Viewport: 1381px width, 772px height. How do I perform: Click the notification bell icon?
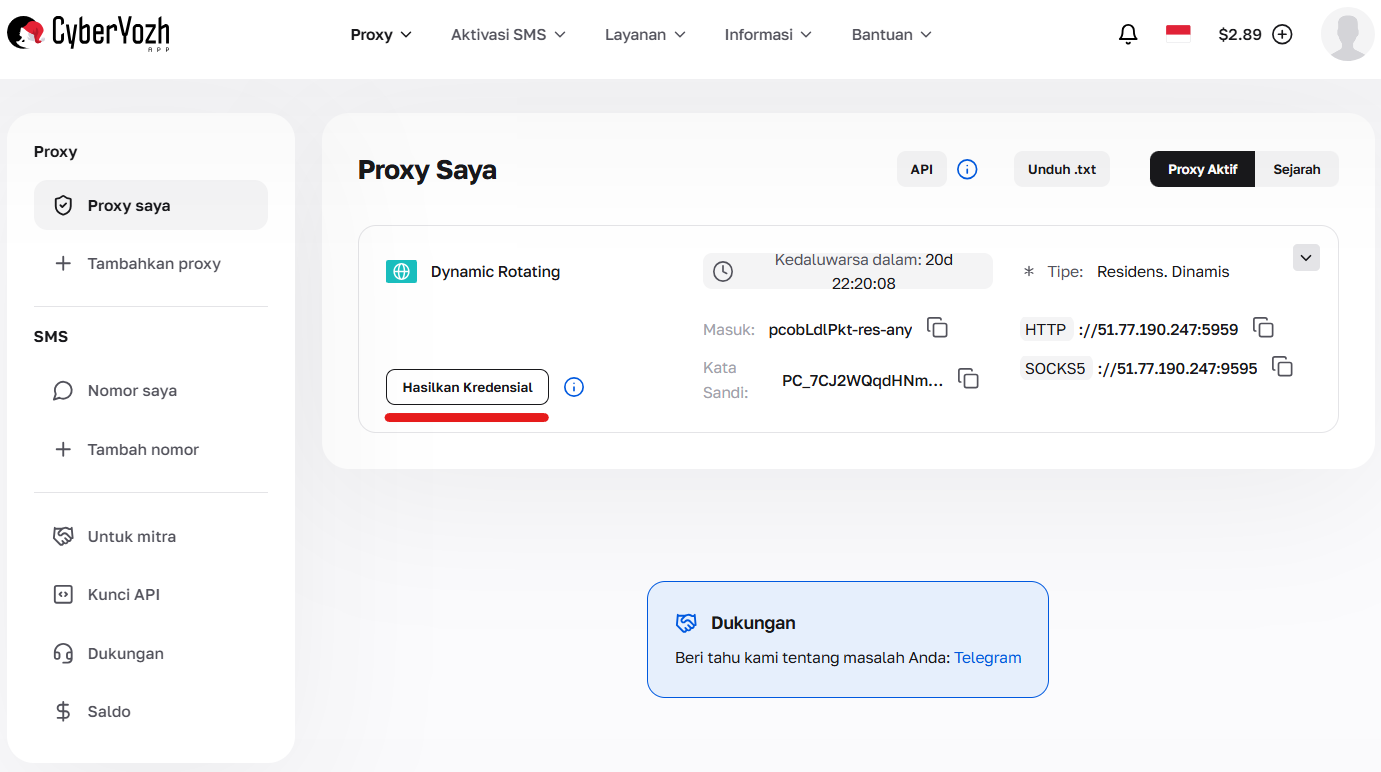[1127, 33]
